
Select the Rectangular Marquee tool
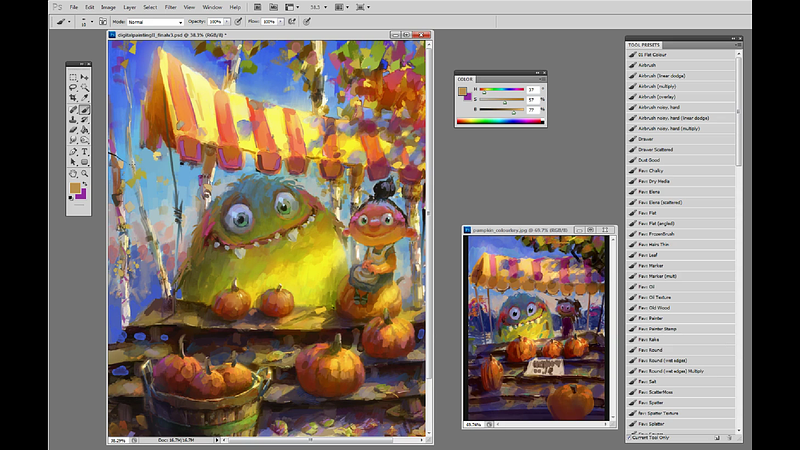pos(73,77)
